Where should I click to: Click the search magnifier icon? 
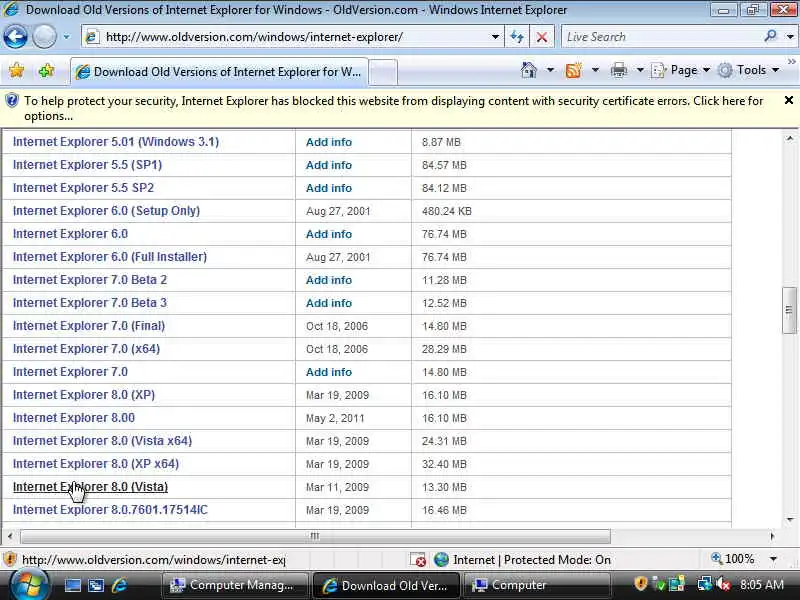pyautogui.click(x=770, y=36)
